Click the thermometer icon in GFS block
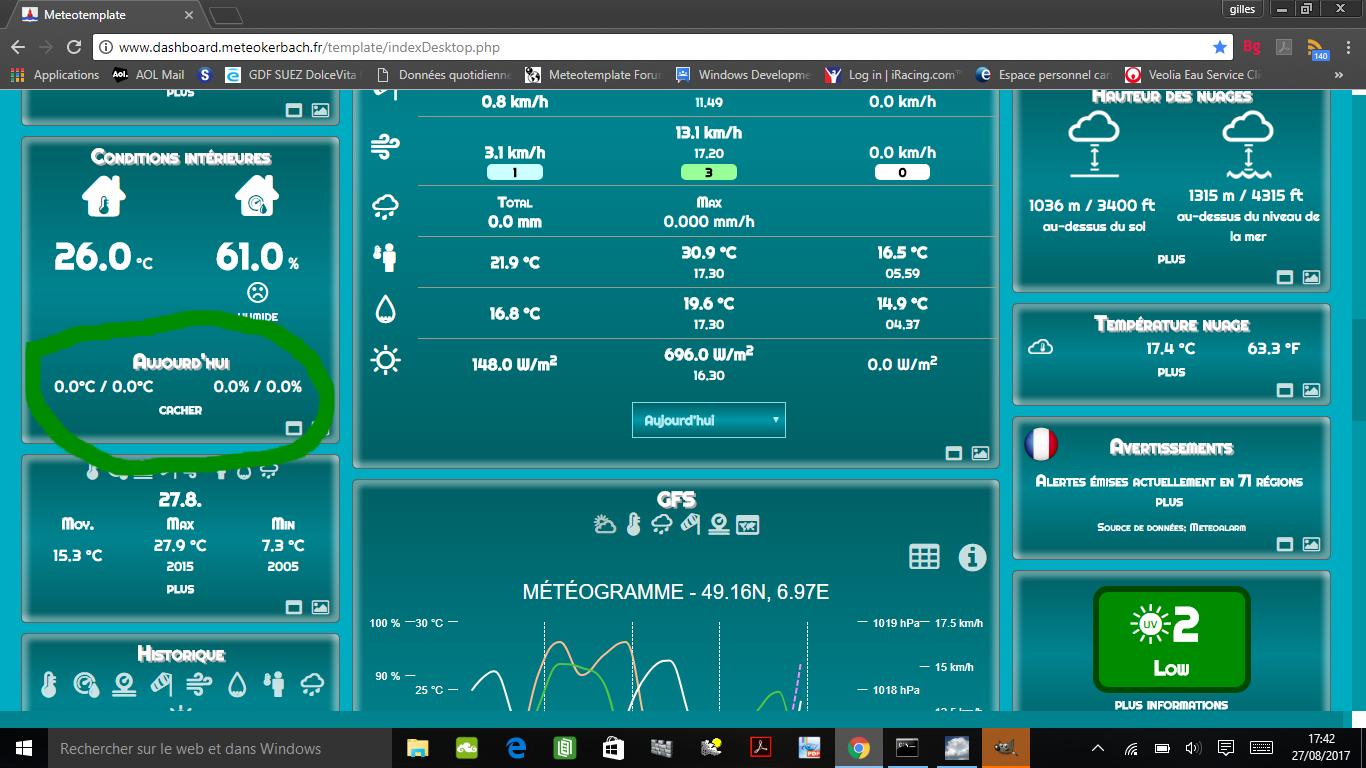Viewport: 1366px width, 768px height. 633,524
